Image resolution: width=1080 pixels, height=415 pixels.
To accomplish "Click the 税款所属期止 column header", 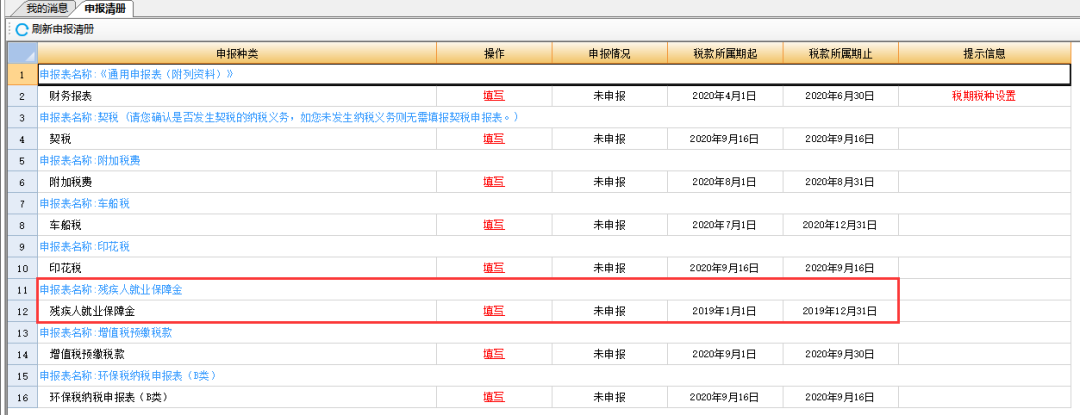I will pyautogui.click(x=840, y=53).
